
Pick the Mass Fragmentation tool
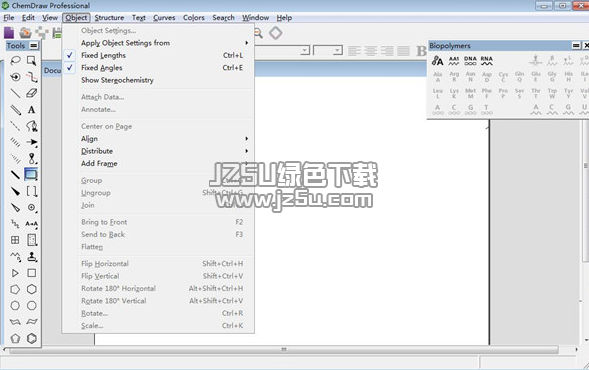[x=32, y=77]
